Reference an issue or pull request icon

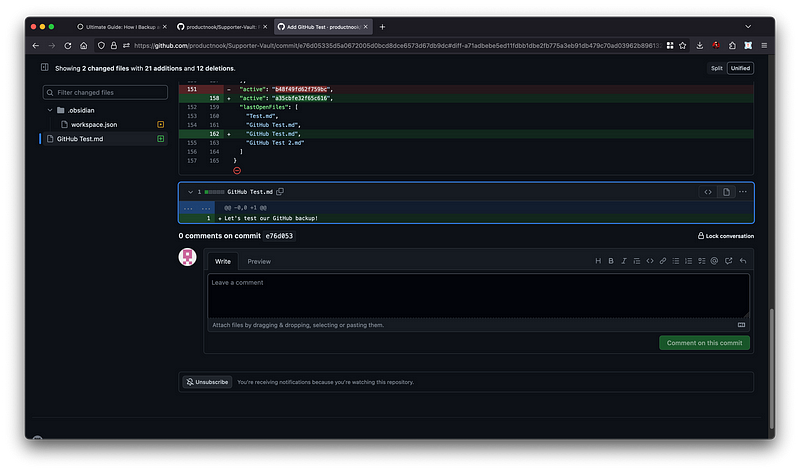[729, 261]
